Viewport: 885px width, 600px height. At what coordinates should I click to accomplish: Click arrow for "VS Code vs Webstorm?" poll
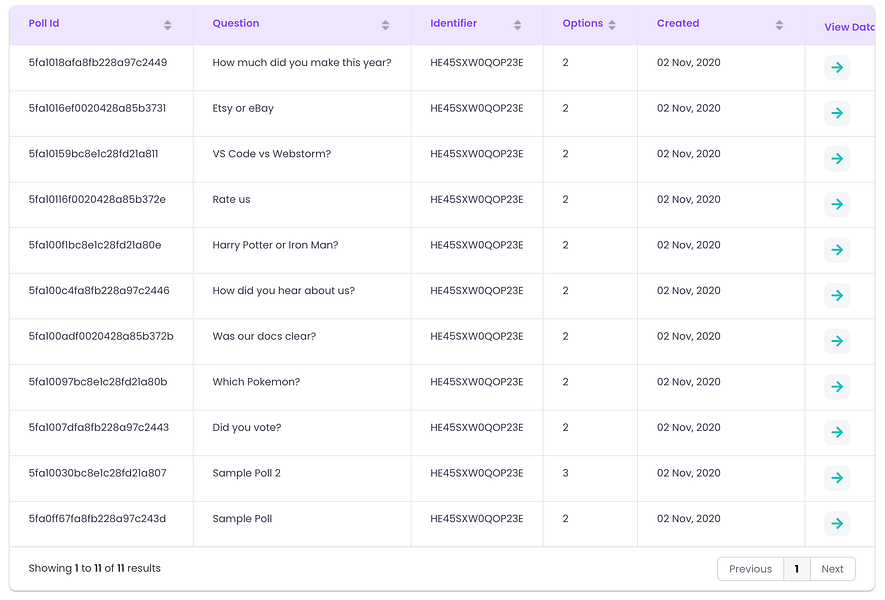[x=837, y=159]
